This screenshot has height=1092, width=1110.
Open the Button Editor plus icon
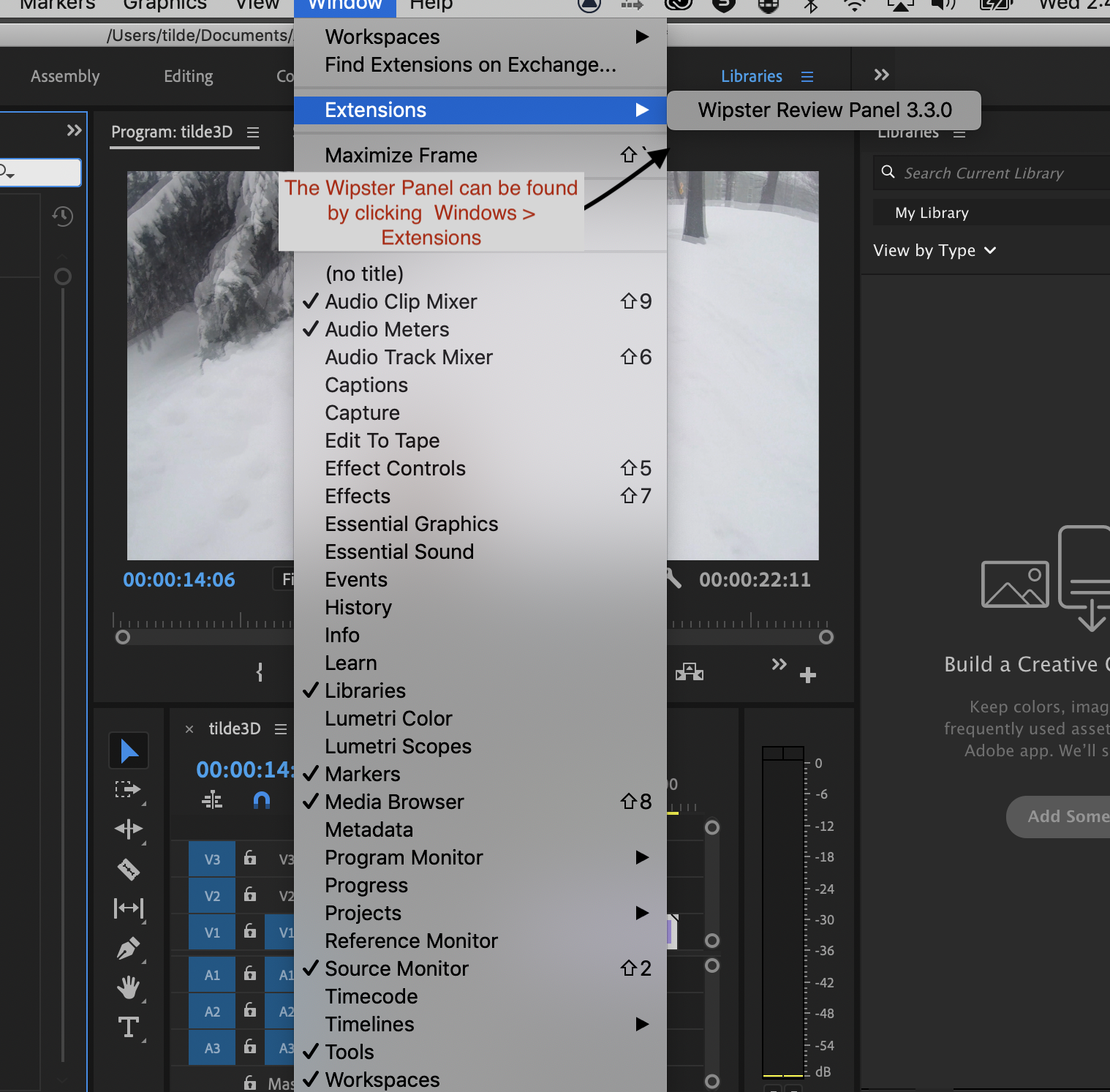tap(808, 675)
